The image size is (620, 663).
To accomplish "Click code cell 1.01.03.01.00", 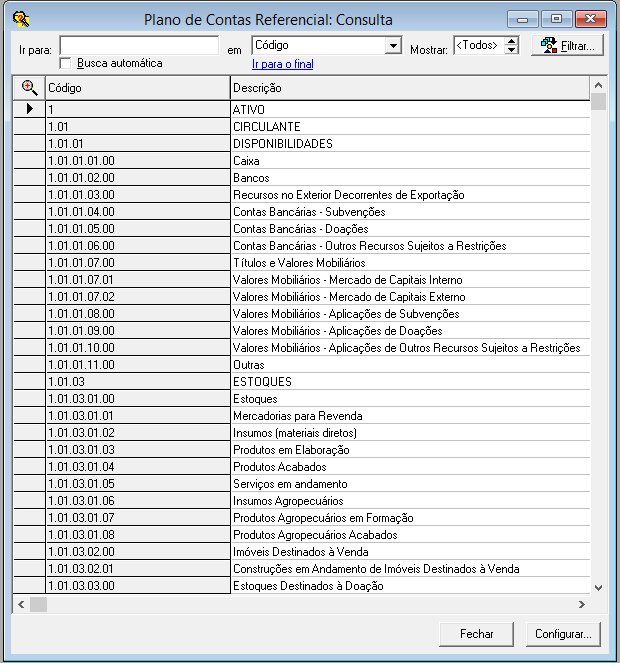I will coord(138,398).
